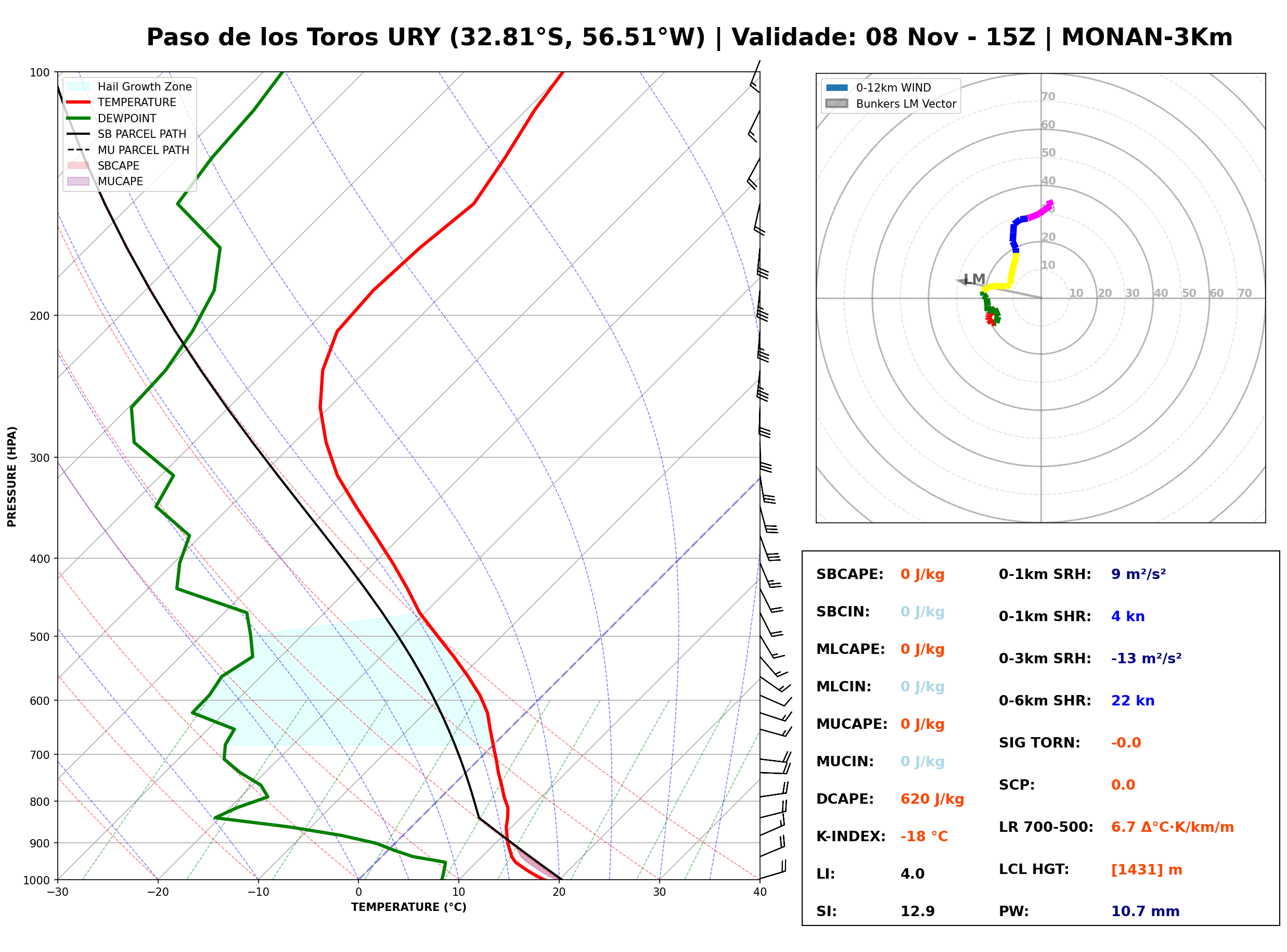Click the dashed MU PARCEL PATH legend marker
Image resolution: width=1287 pixels, height=952 pixels.
pos(79,150)
